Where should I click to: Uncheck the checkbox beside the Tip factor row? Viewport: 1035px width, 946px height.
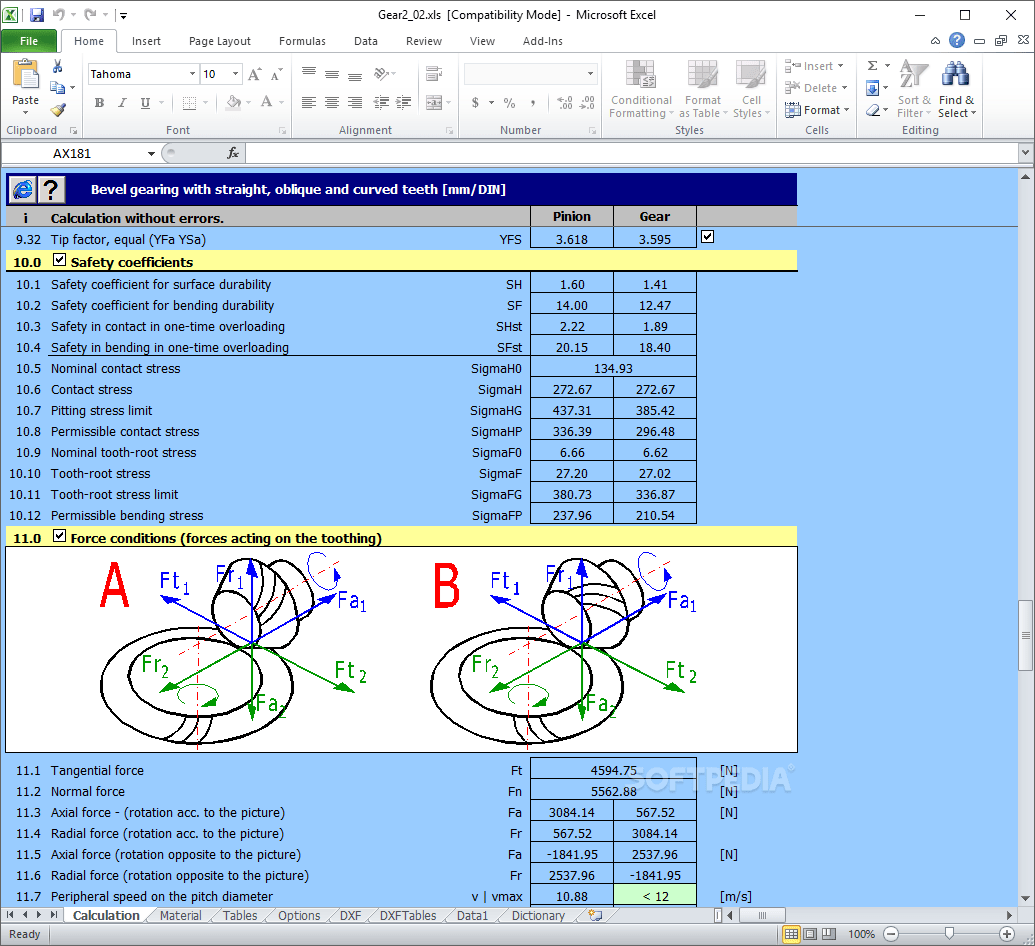coord(707,237)
